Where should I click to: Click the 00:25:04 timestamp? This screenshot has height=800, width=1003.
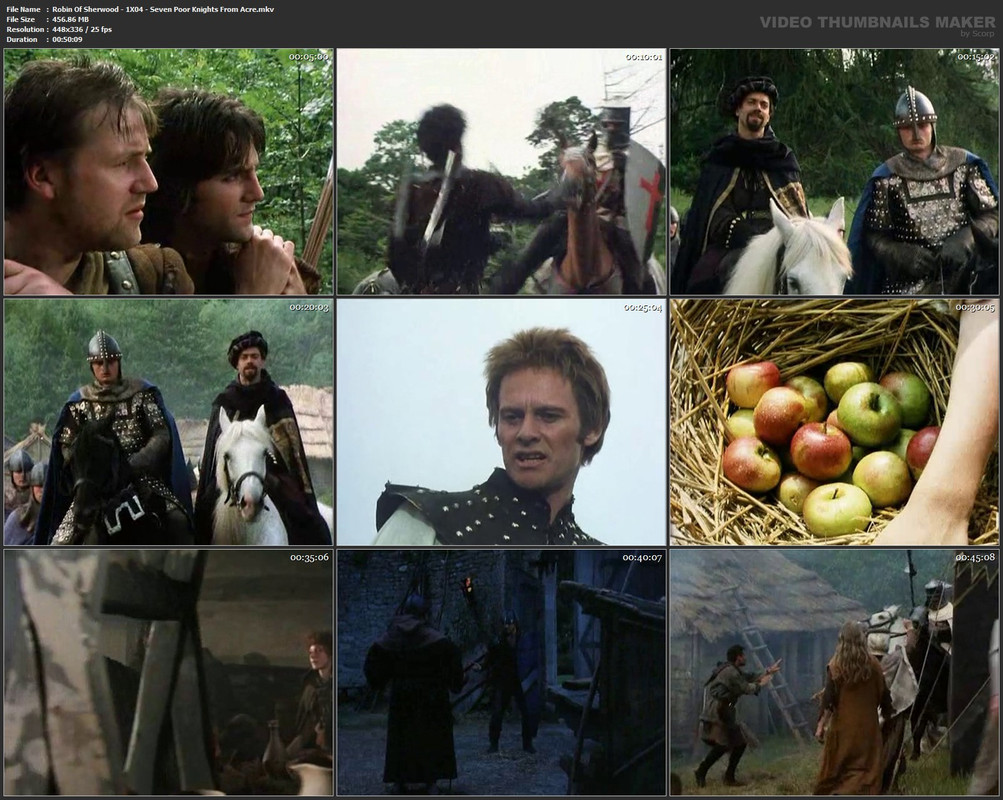tap(643, 308)
